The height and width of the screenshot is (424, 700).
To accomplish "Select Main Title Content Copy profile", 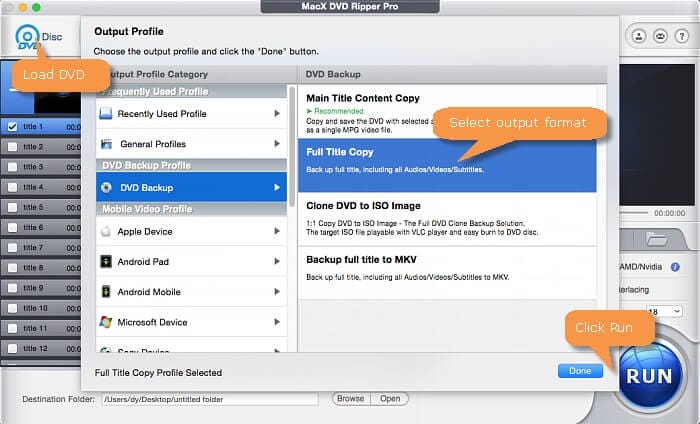I will [x=446, y=110].
